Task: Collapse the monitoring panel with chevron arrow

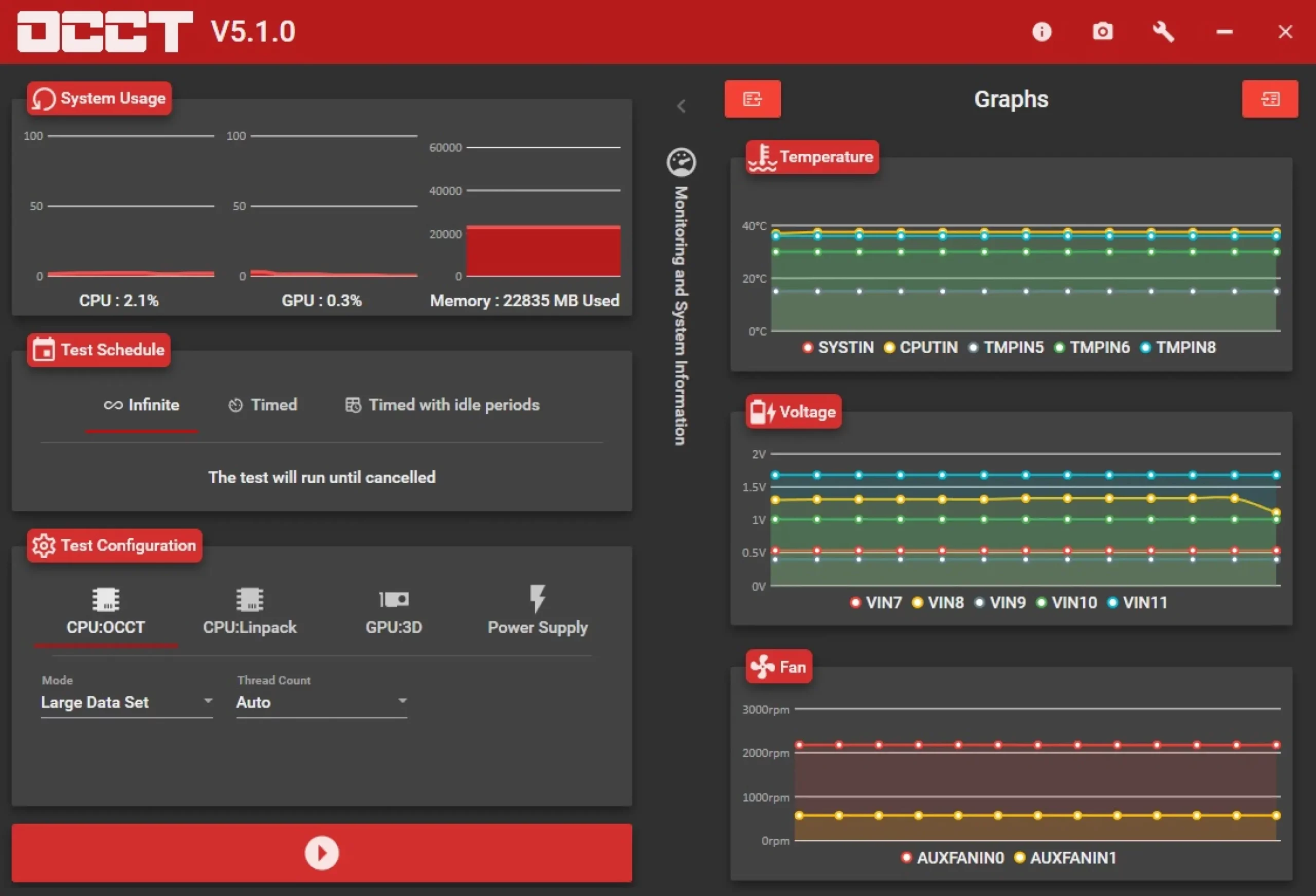Action: pyautogui.click(x=681, y=106)
